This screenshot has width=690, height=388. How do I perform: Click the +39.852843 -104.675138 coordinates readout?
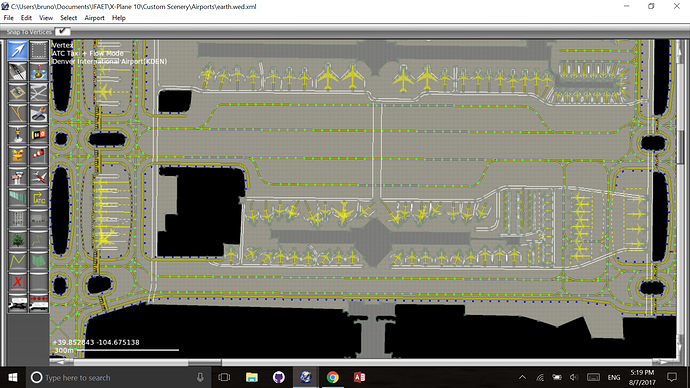[x=96, y=342]
